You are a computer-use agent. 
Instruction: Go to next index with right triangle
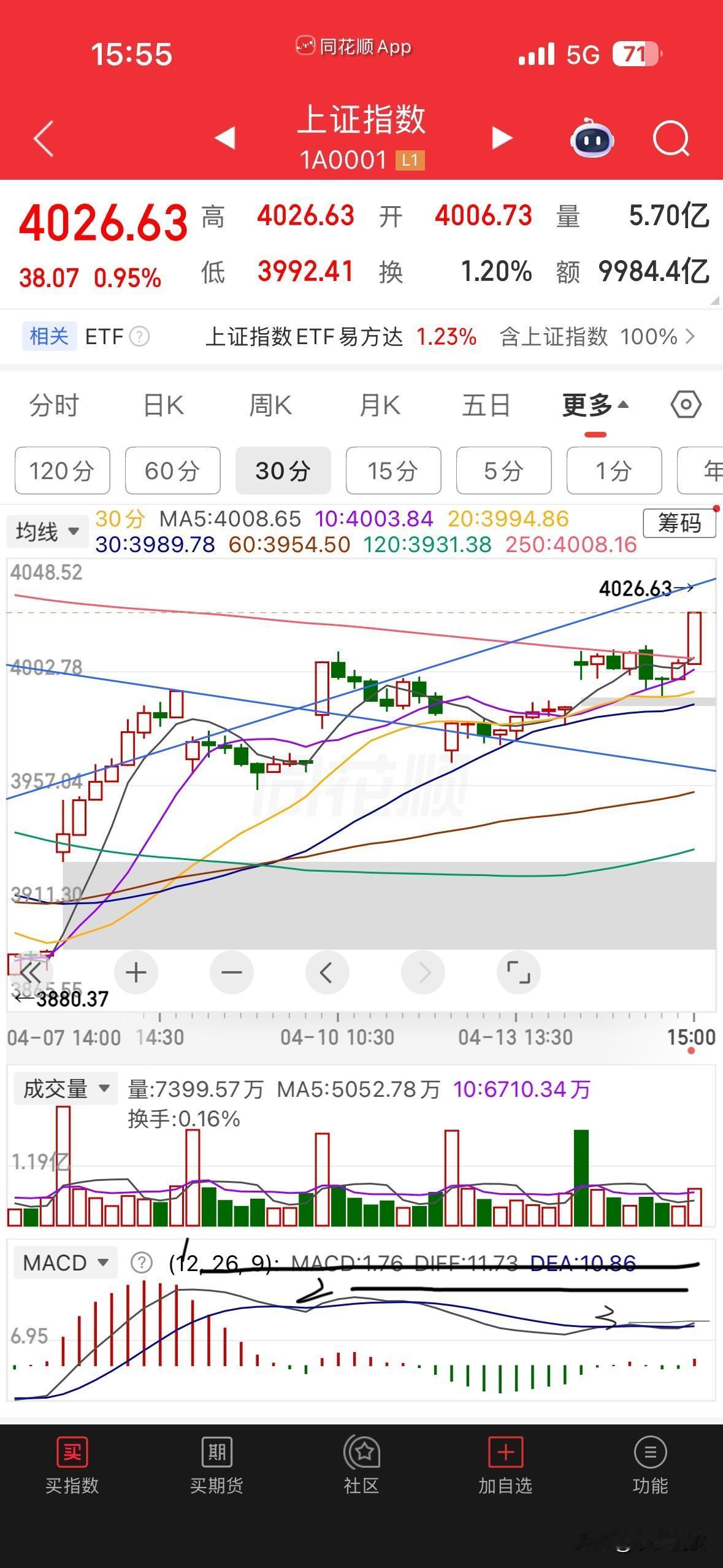point(502,138)
